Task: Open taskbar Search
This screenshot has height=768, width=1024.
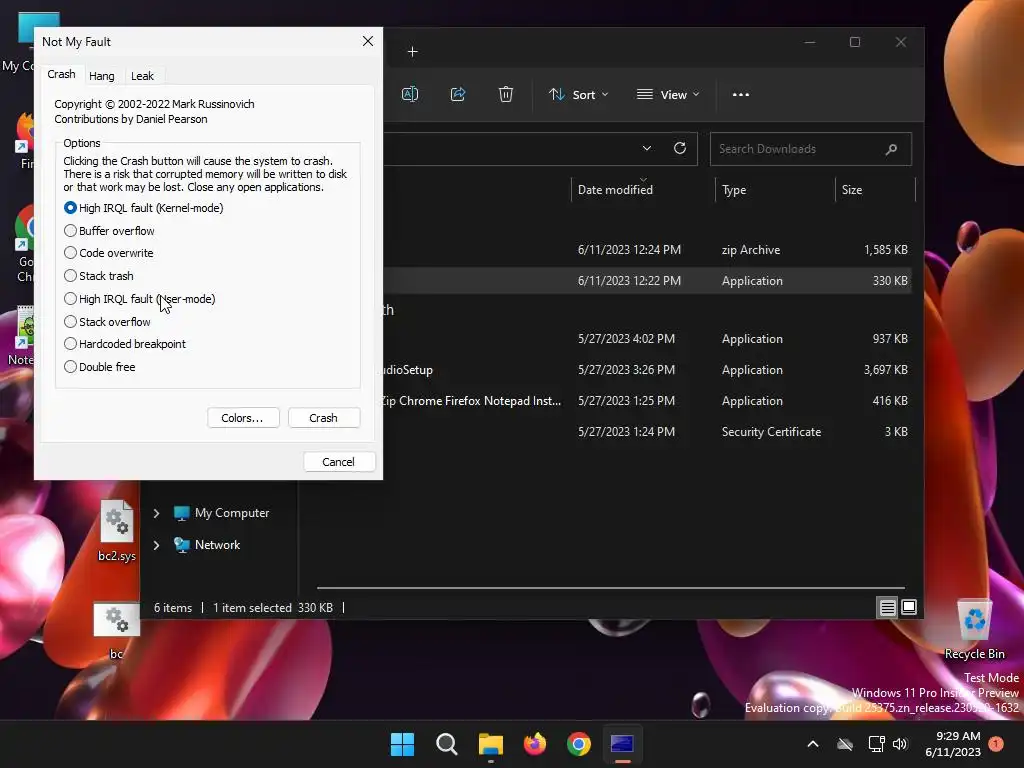Action: point(447,744)
